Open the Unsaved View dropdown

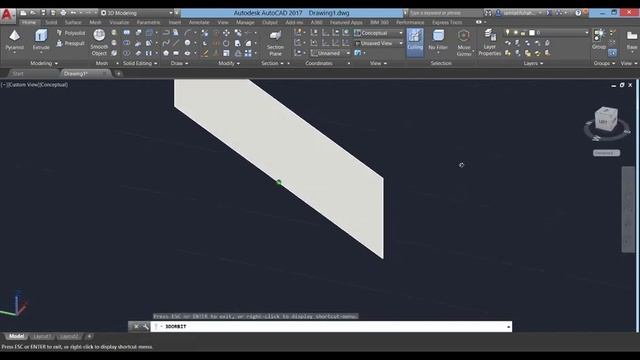coord(379,43)
